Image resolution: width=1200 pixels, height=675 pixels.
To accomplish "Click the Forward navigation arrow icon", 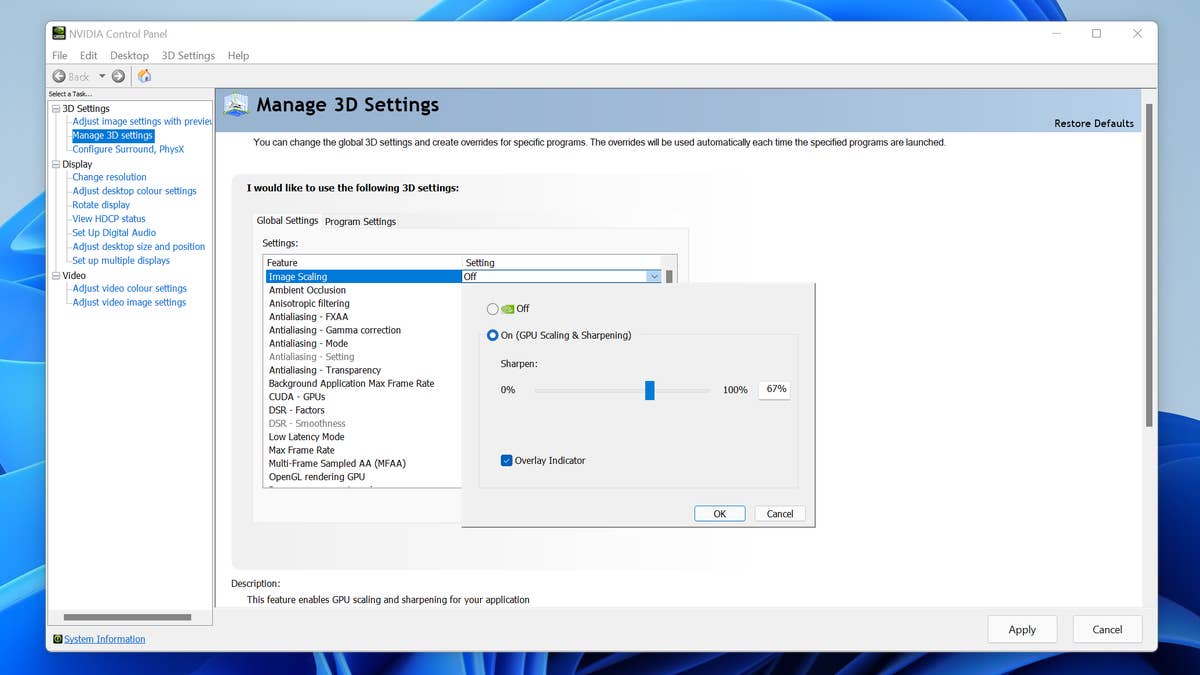I will [x=117, y=76].
